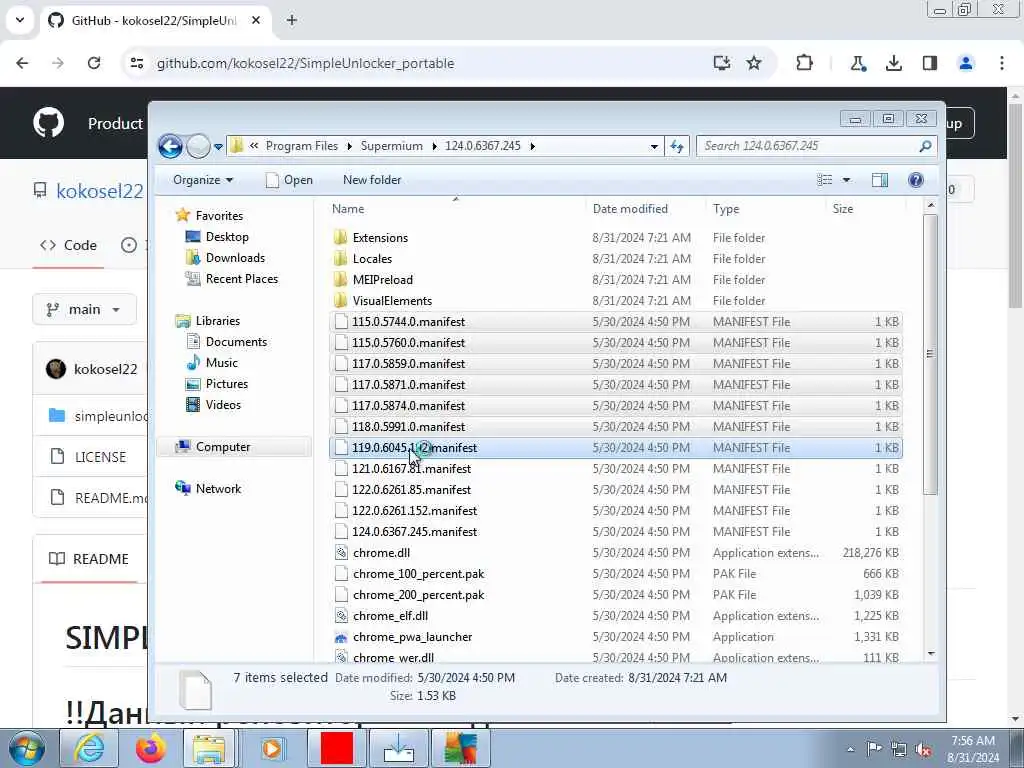Open Windows Start button
The height and width of the screenshot is (768, 1024).
(27, 748)
